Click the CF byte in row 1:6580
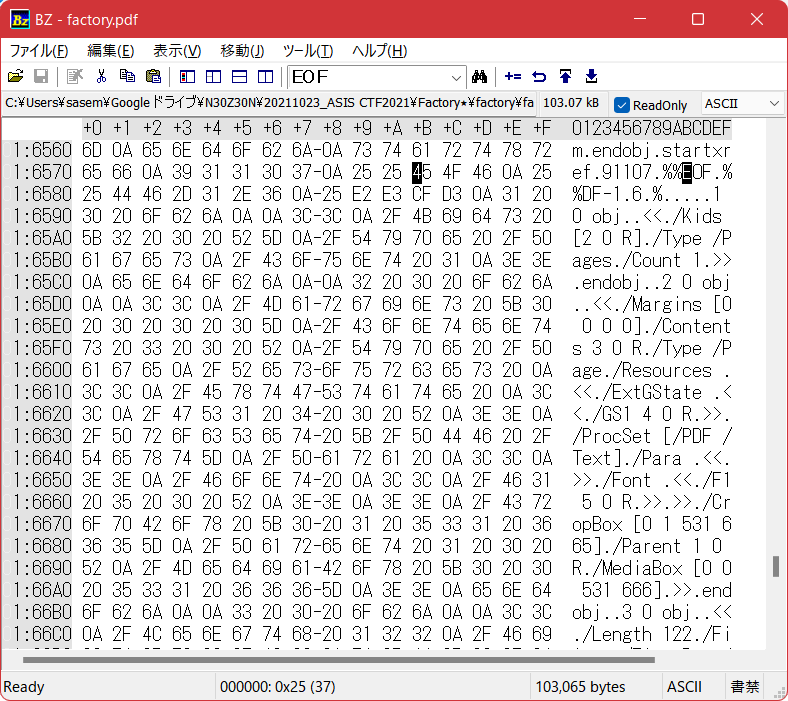Screen dimensions: 788x701 422,194
